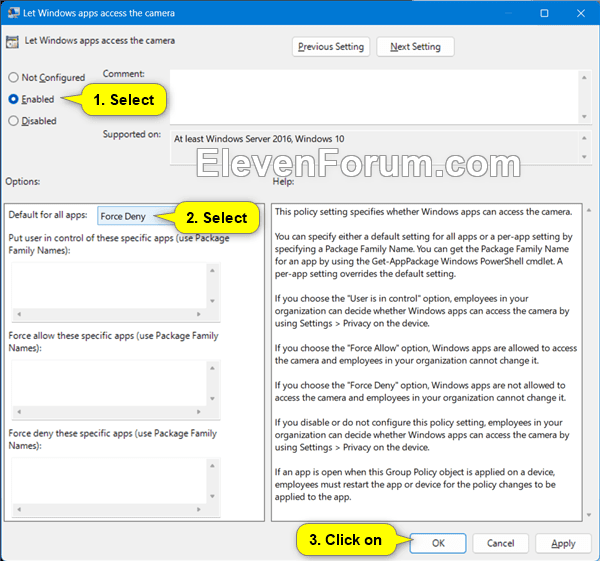The image size is (600, 561).
Task: Click the 'Force deny these specific apps' label
Action: click(x=112, y=439)
